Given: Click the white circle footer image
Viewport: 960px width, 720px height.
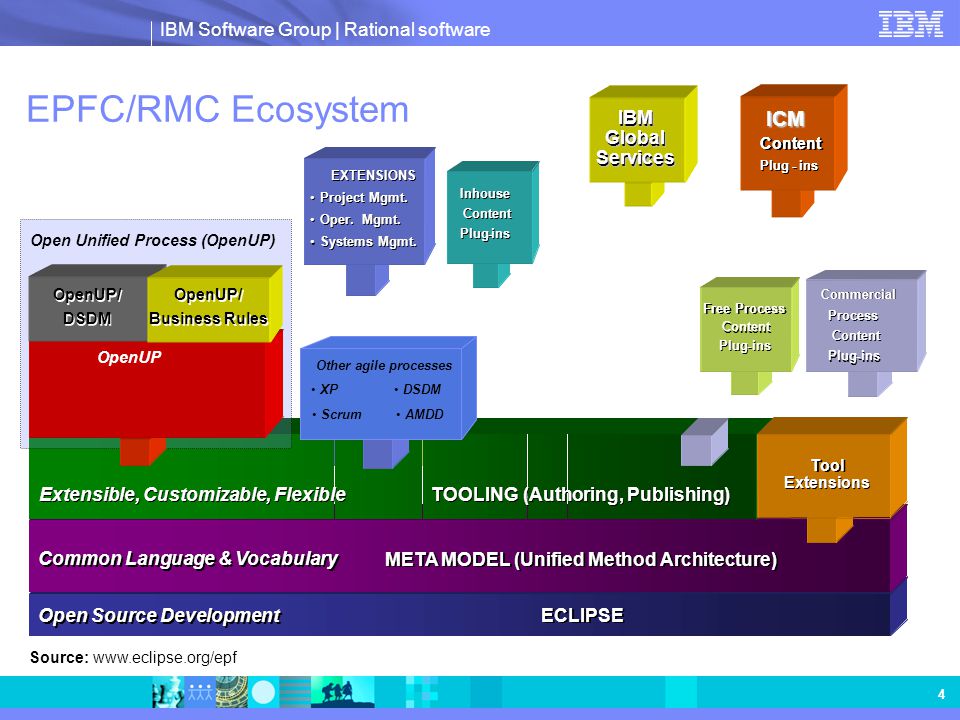Looking at the screenshot, I should click(x=264, y=692).
